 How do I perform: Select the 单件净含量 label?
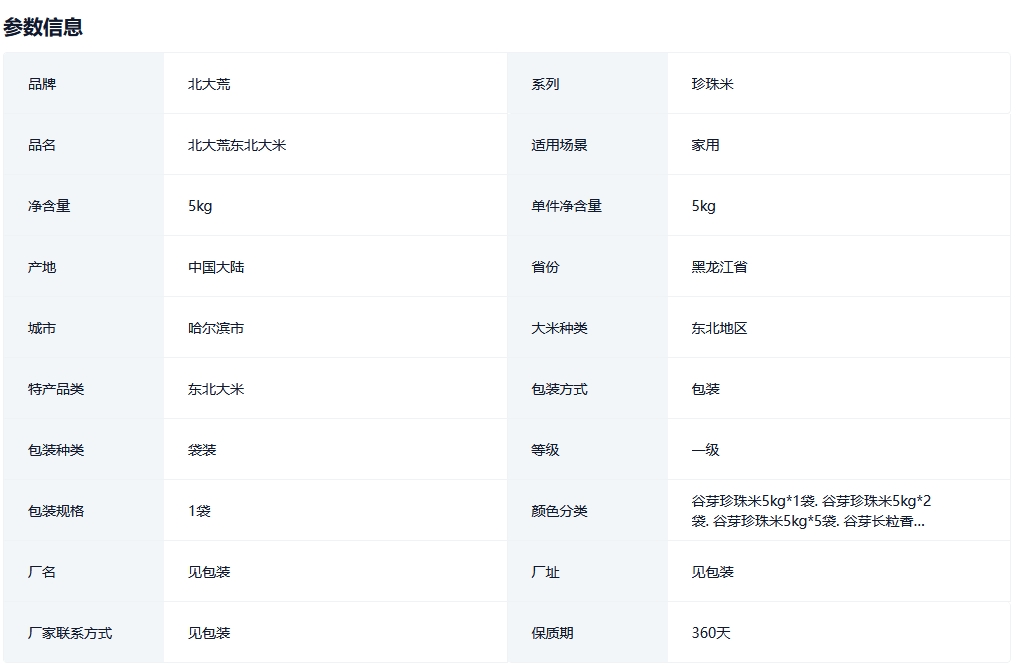pyautogui.click(x=566, y=206)
